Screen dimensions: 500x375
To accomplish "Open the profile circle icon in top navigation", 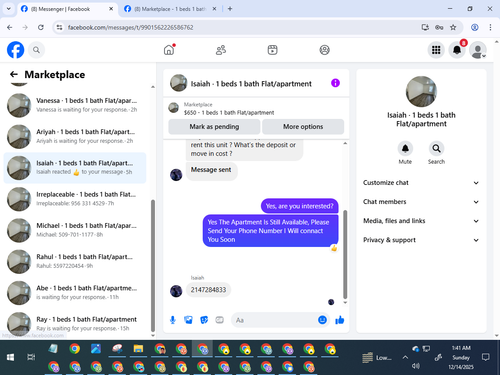I will (x=325, y=50).
